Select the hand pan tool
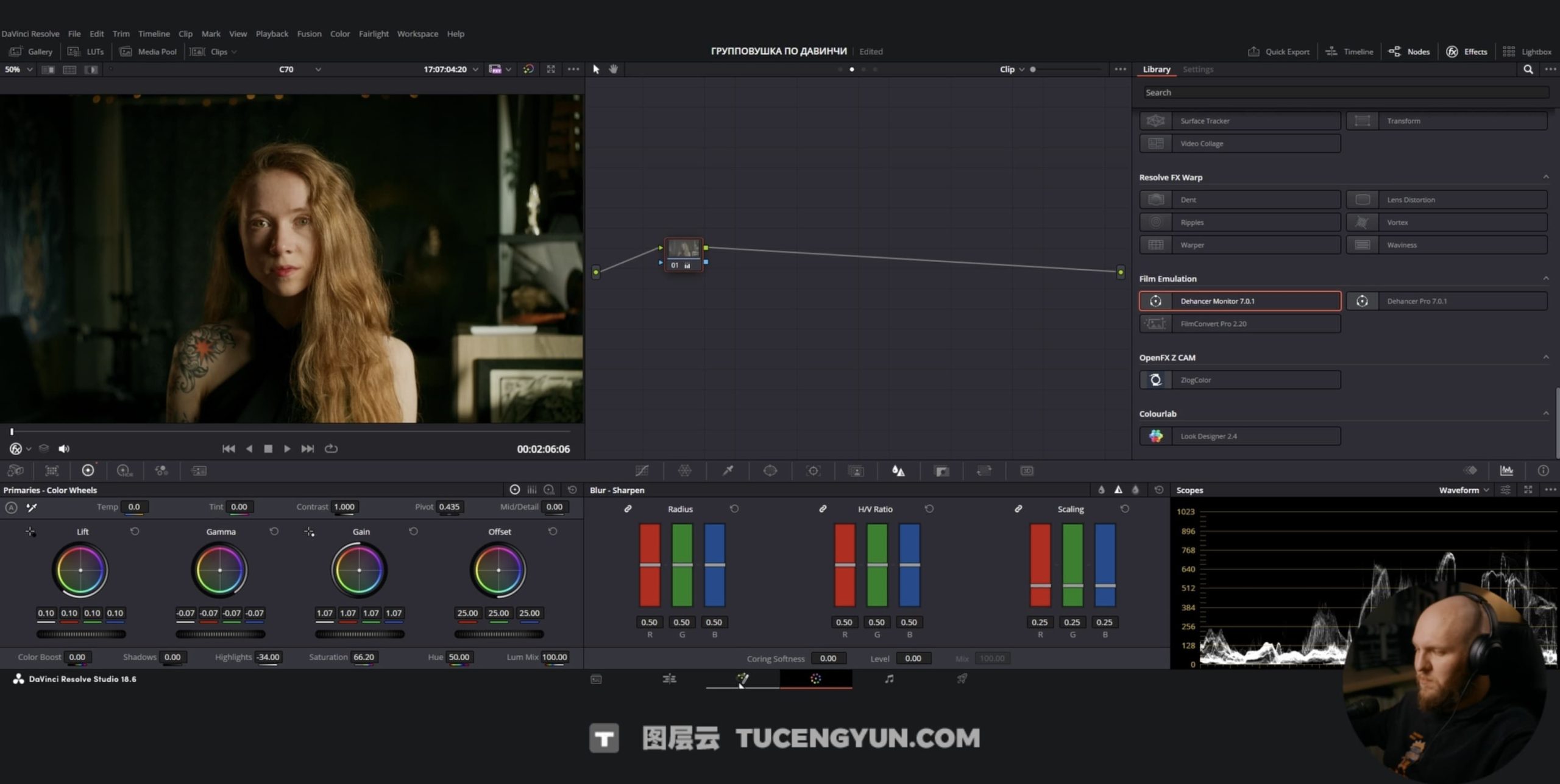This screenshot has width=1560, height=784. click(614, 69)
